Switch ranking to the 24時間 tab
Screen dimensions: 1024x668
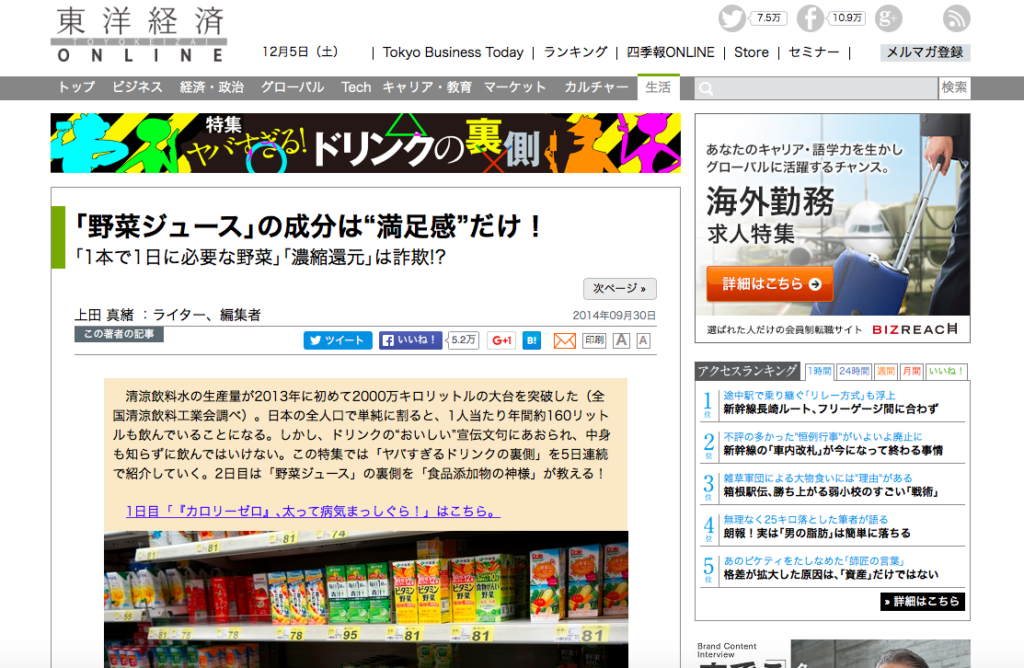pyautogui.click(x=853, y=371)
